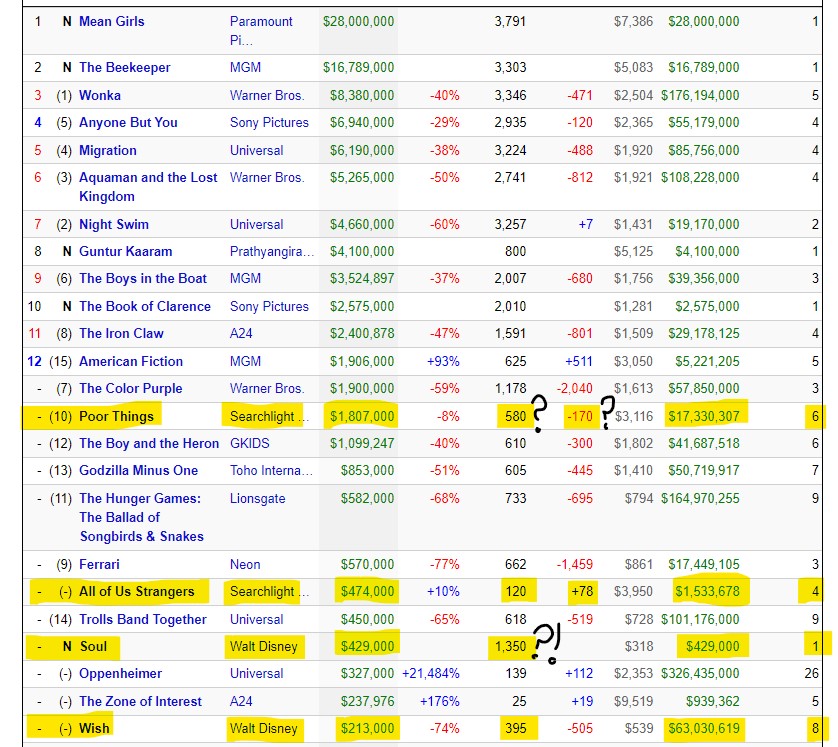Click the Night Swim title
Viewport: 838px width, 747px height.
114,225
